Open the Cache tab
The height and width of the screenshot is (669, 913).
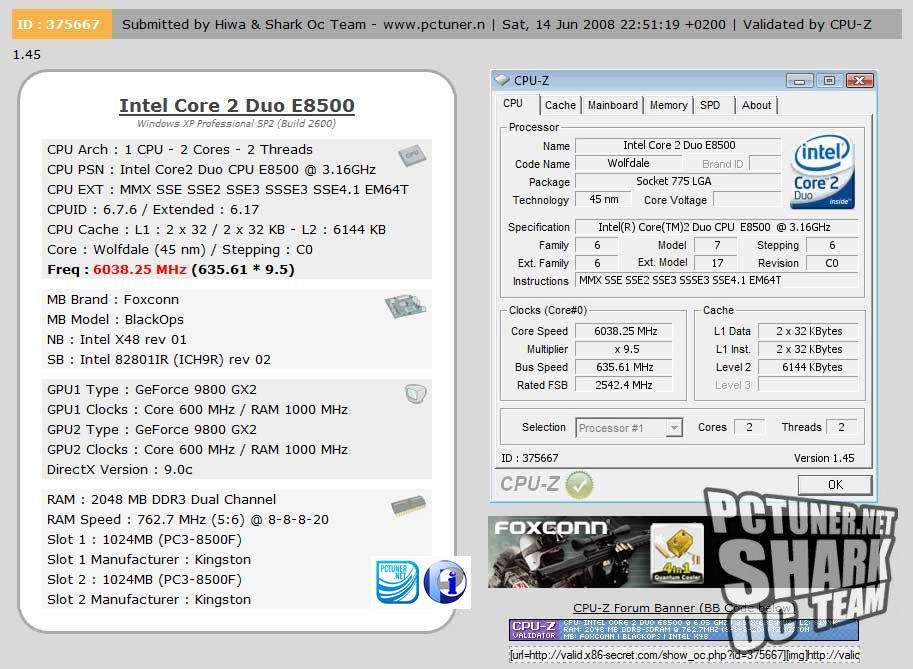click(x=560, y=105)
